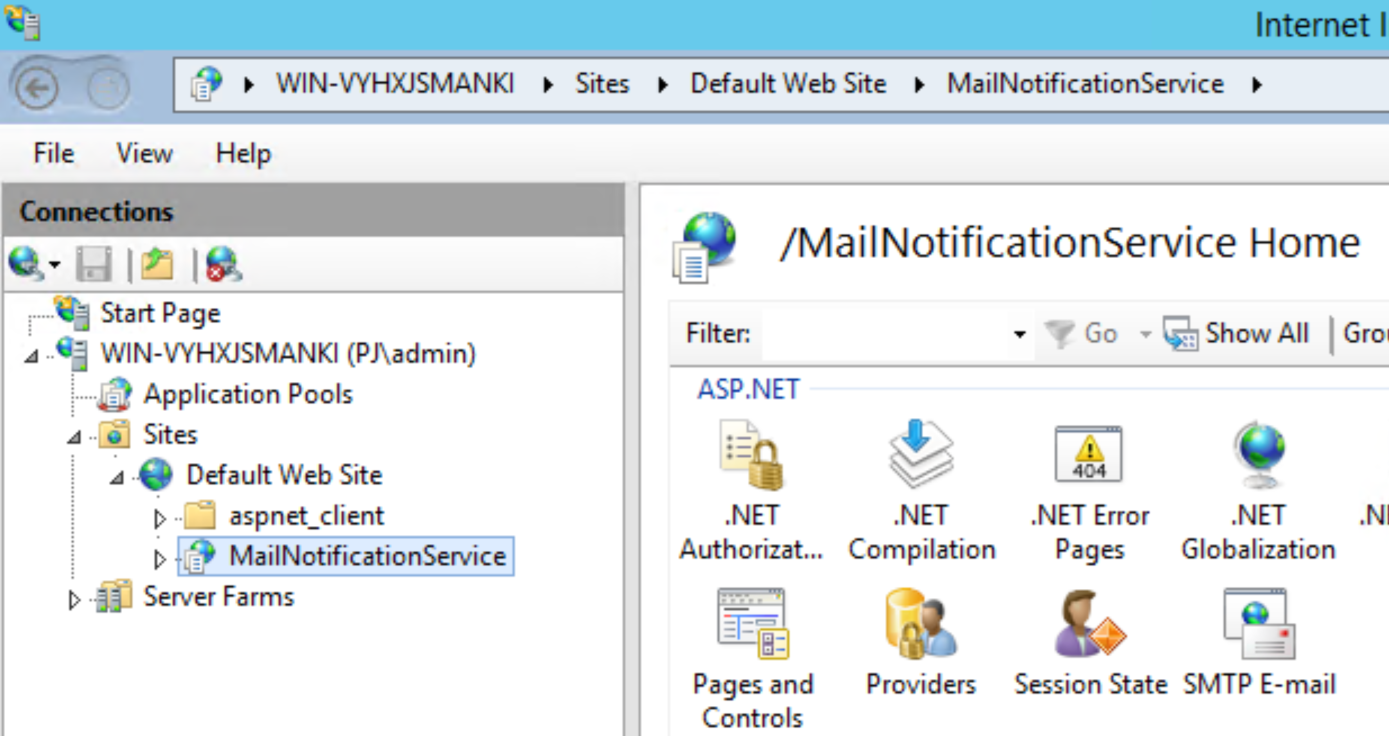This screenshot has height=736, width=1389.
Task: Click the Delete Connection toolbar icon
Action: (x=224, y=265)
